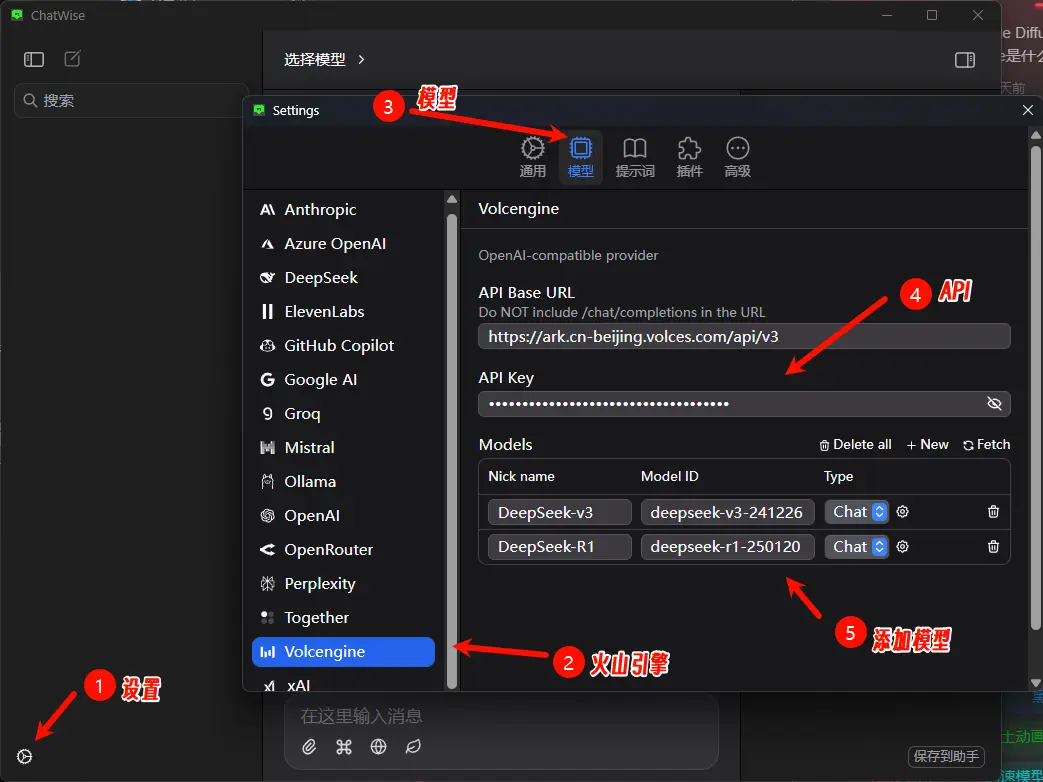The width and height of the screenshot is (1043, 782).
Task: Delete the DeepSeek-v3 model row
Action: tap(993, 512)
